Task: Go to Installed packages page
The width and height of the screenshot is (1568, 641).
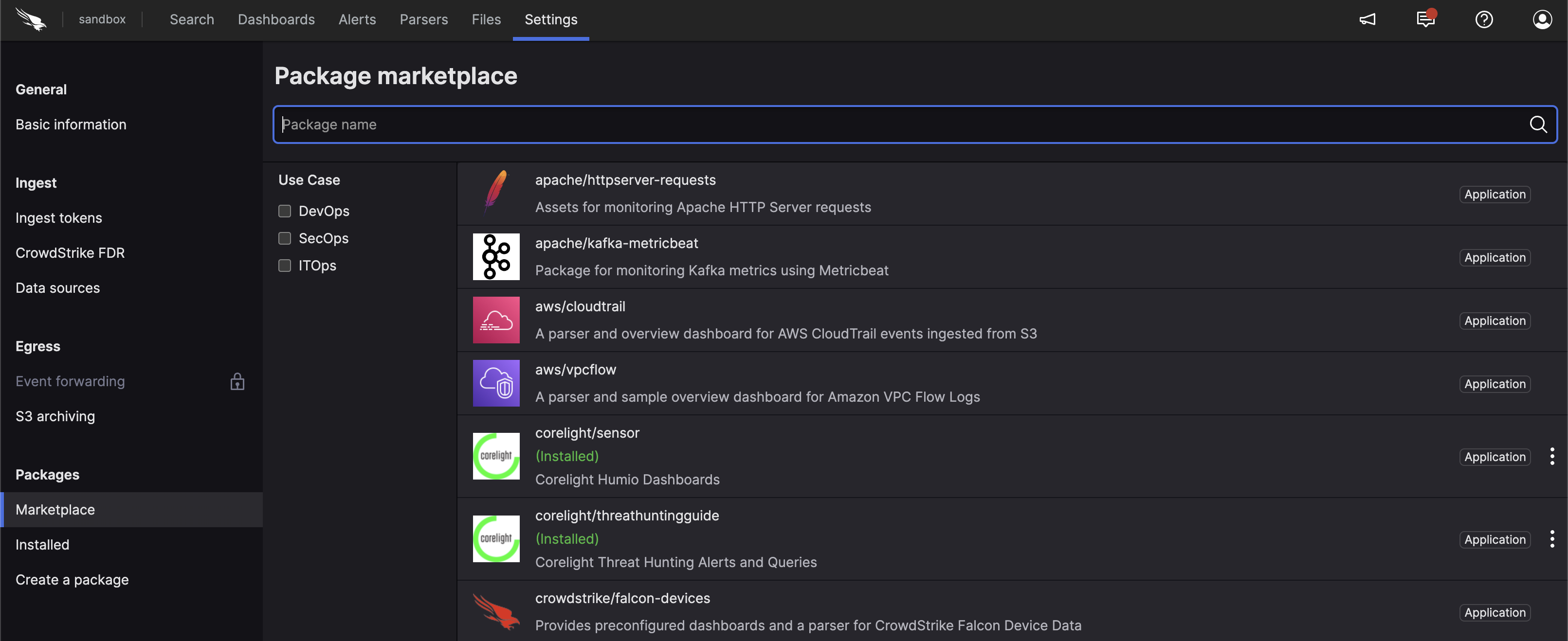Action: click(42, 544)
